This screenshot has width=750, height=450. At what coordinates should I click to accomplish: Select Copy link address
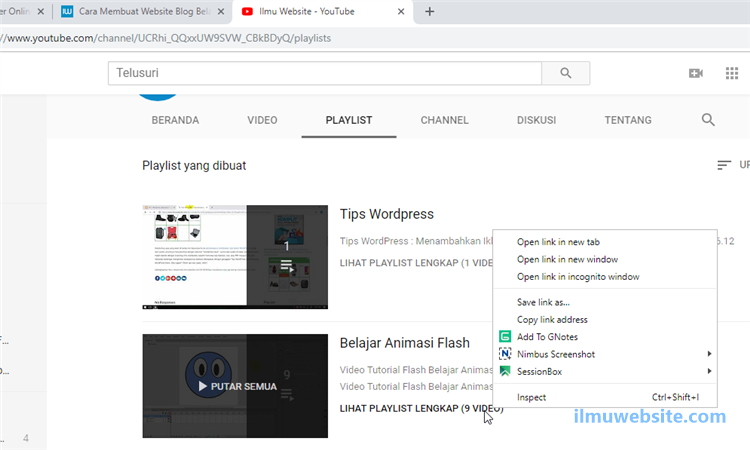pos(552,319)
